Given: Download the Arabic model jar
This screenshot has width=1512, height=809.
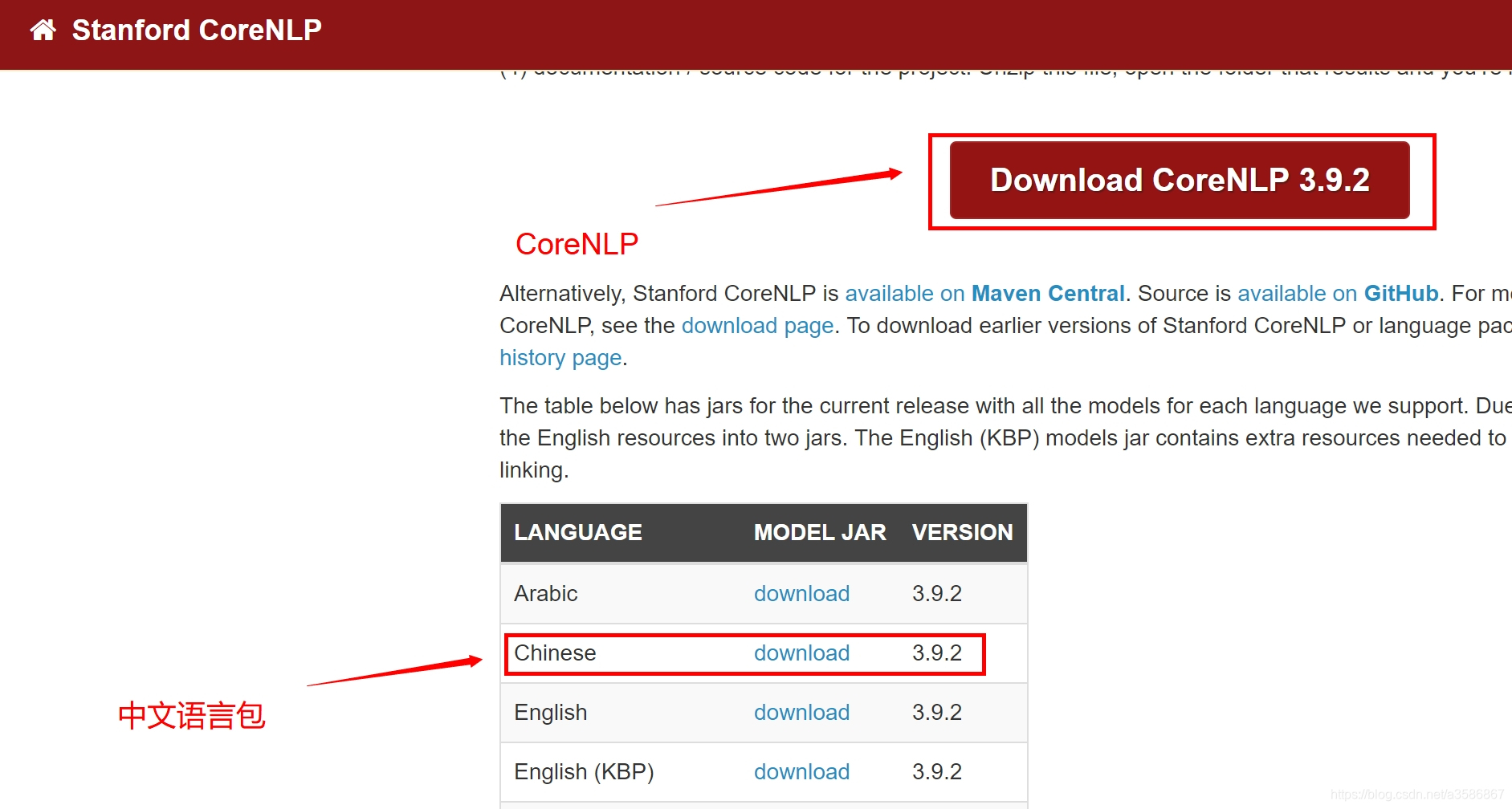Looking at the screenshot, I should [801, 594].
